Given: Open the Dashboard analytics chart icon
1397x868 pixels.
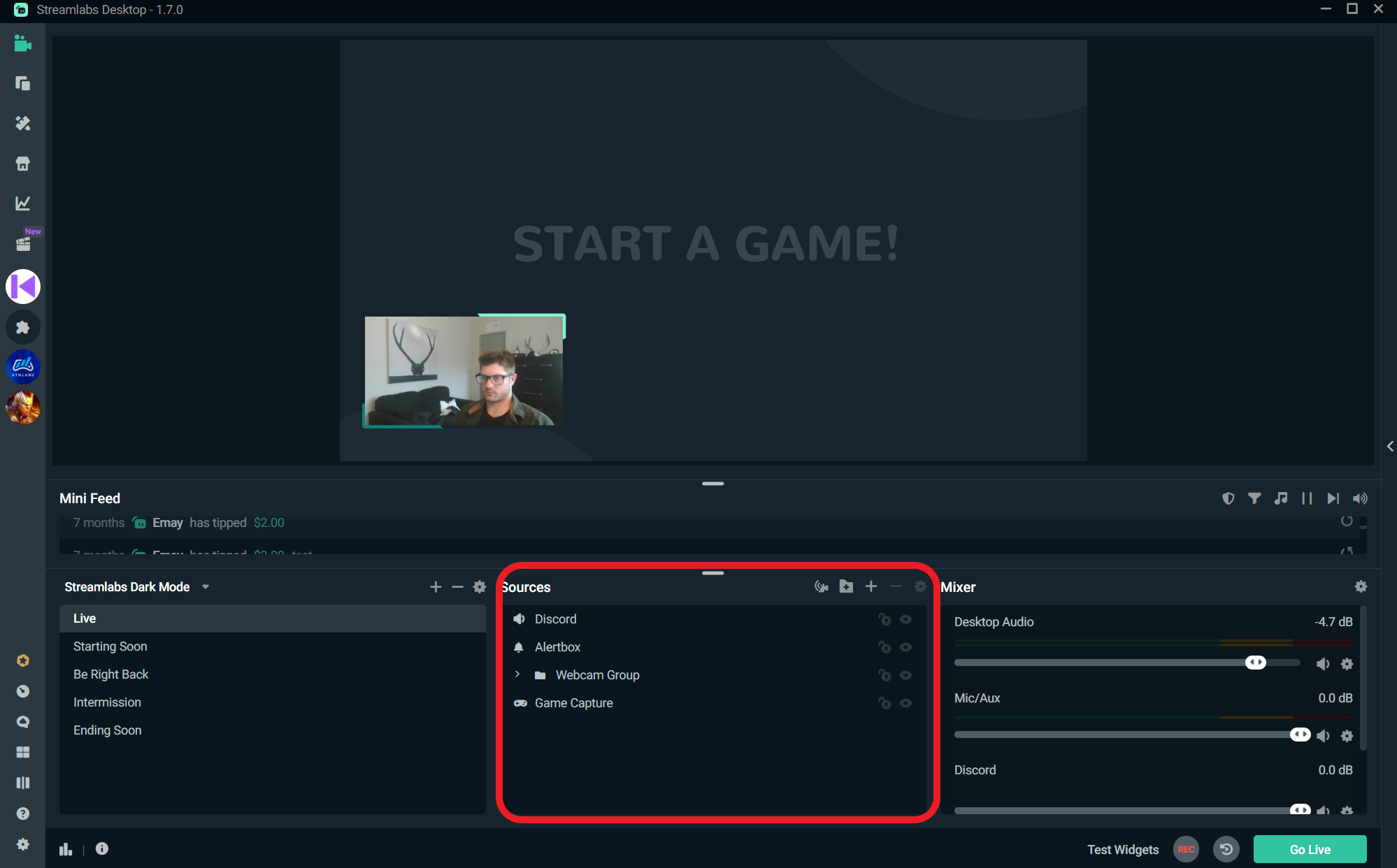Looking at the screenshot, I should 22,203.
